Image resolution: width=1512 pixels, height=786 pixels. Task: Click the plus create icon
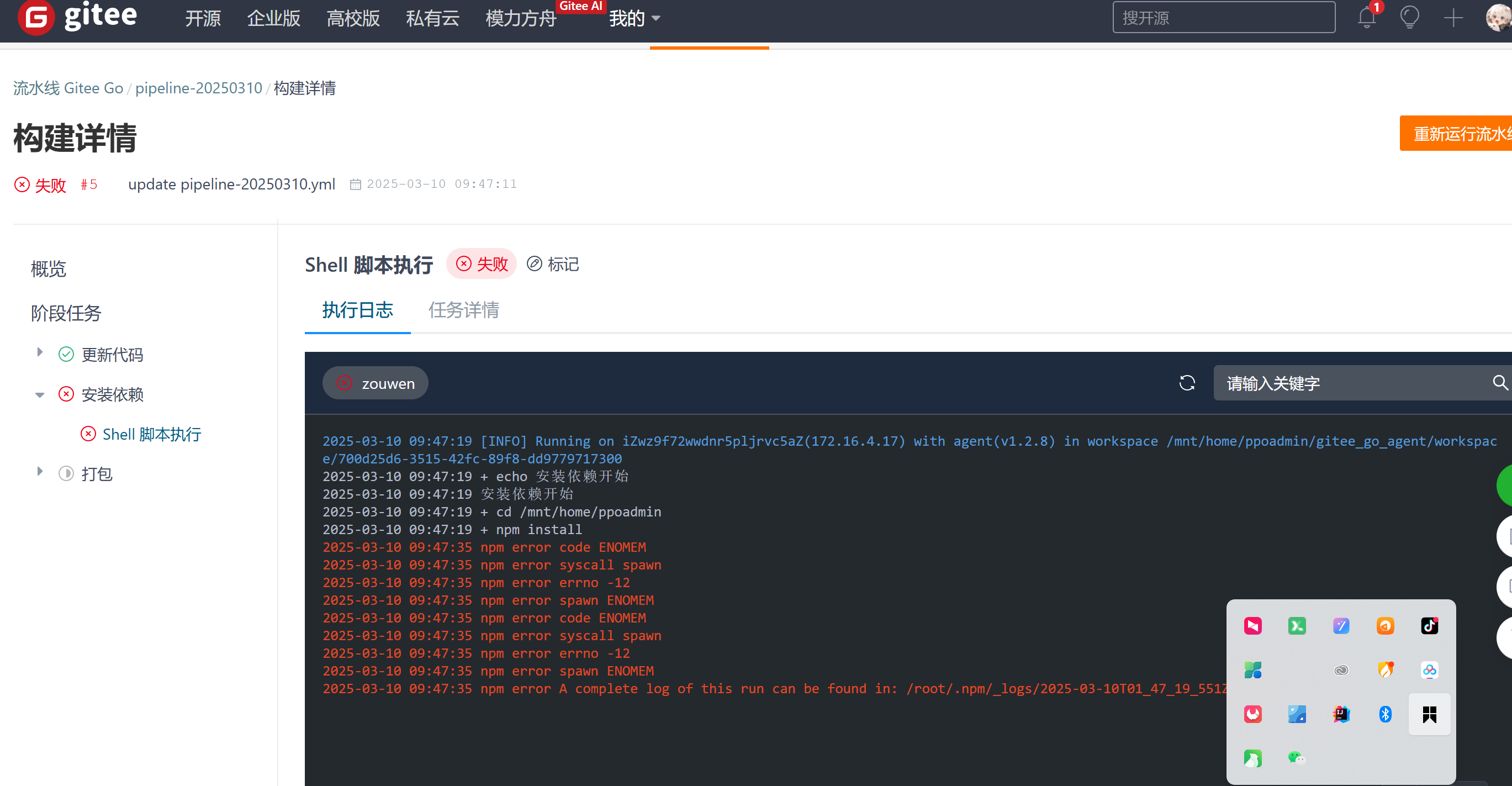[x=1453, y=18]
